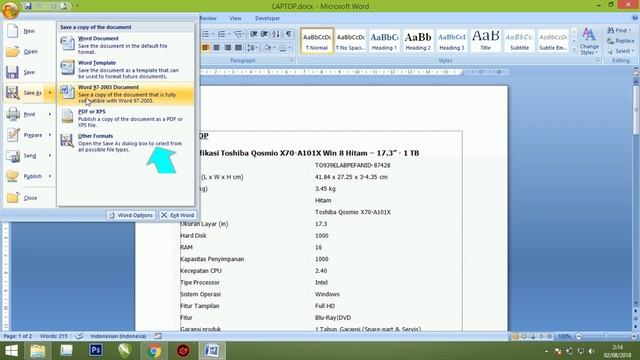
Task: Expand the Publish submenu arrow
Action: (50, 176)
